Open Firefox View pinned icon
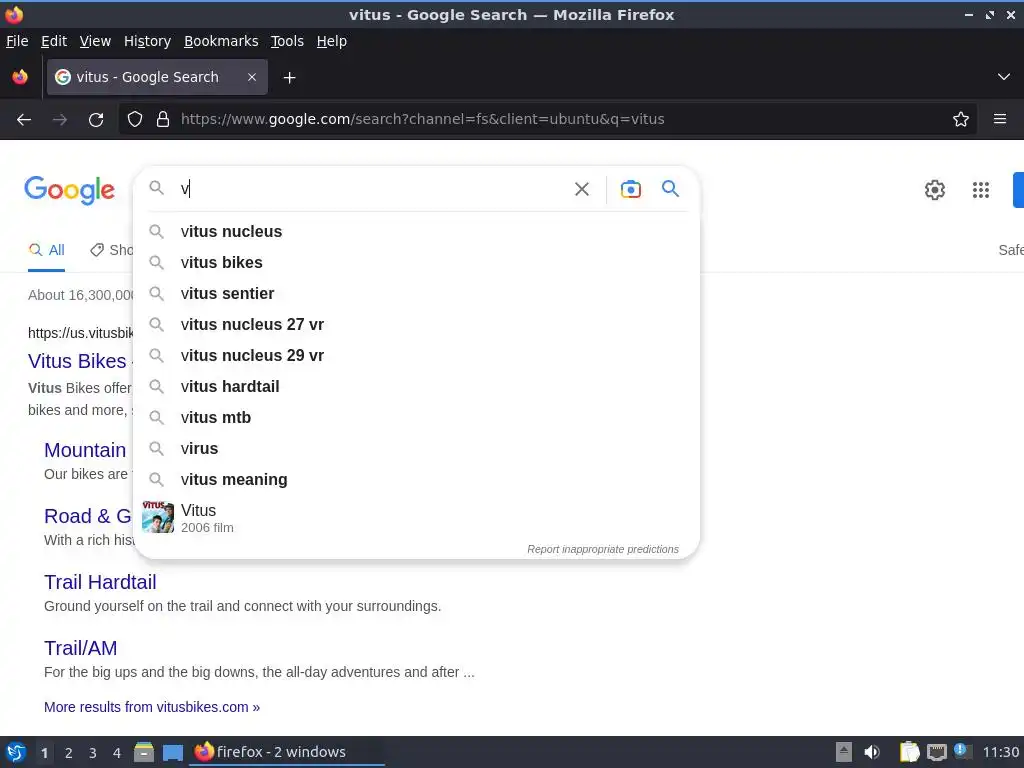Image resolution: width=1024 pixels, height=768 pixels. pyautogui.click(x=20, y=77)
